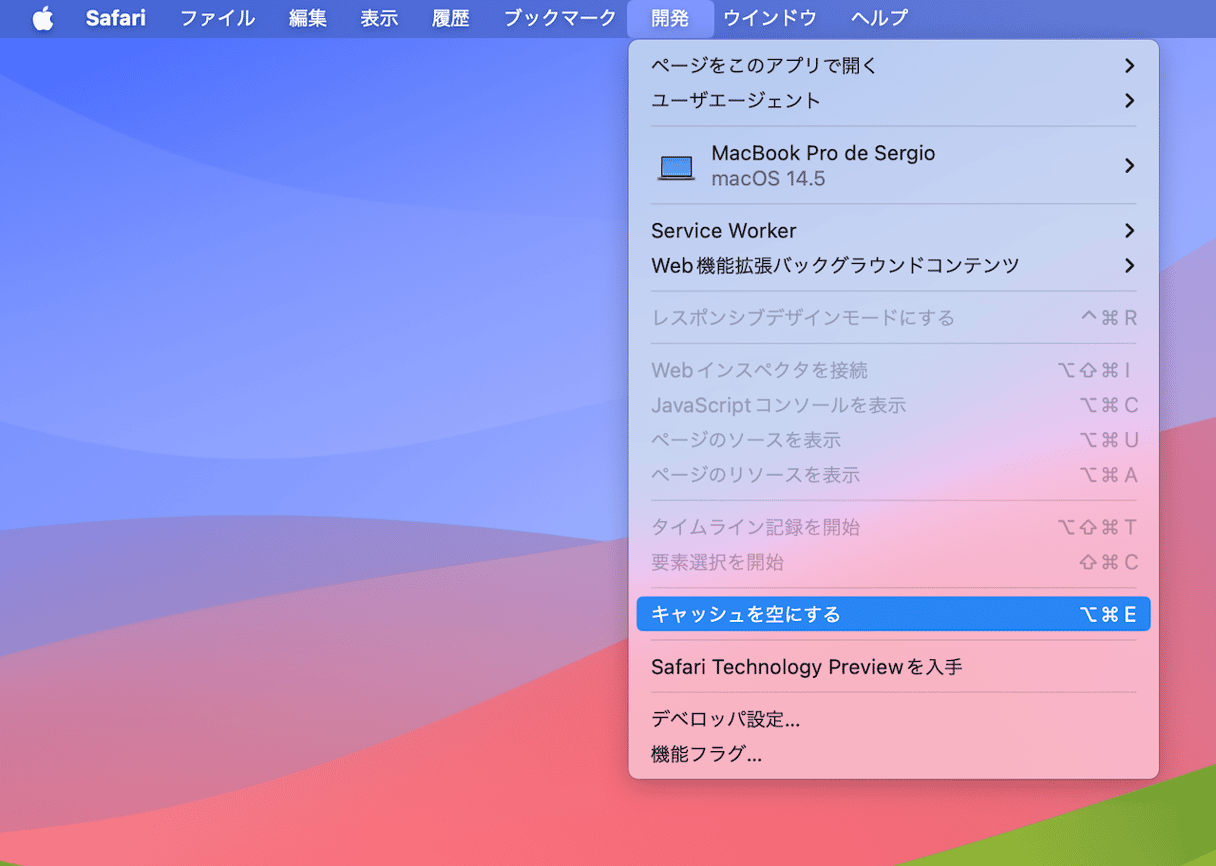Open the 編集 menu
The width and height of the screenshot is (1216, 866).
tap(308, 18)
